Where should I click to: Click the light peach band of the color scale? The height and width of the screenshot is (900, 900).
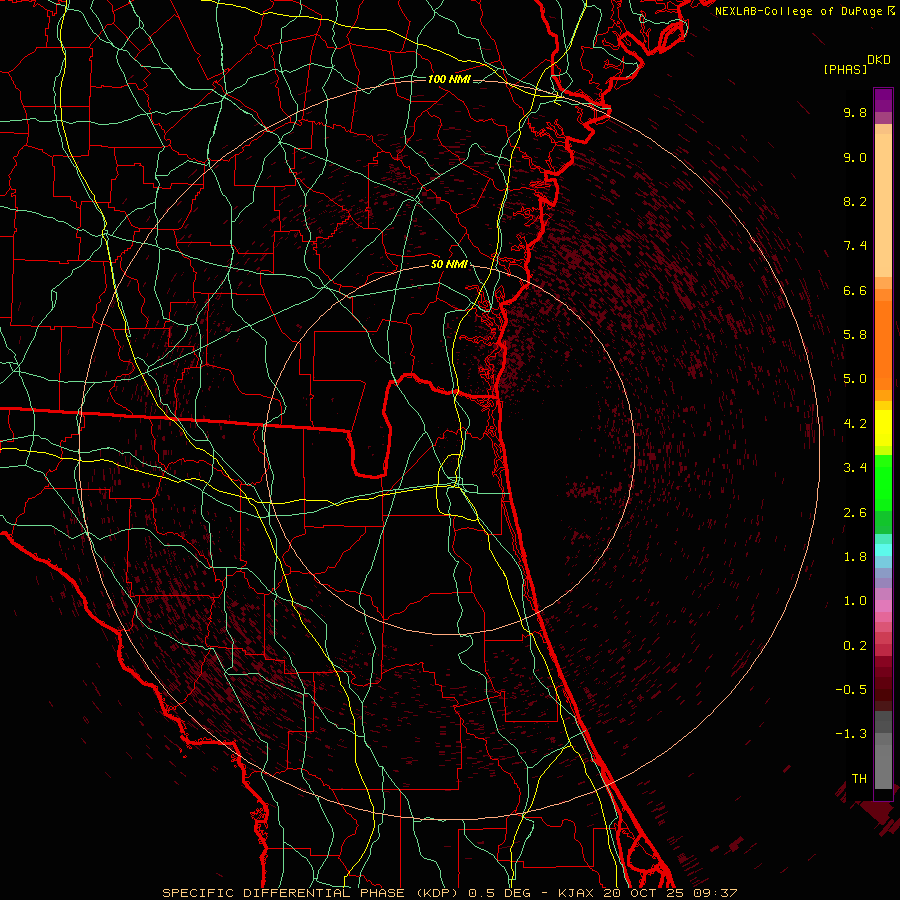883,205
